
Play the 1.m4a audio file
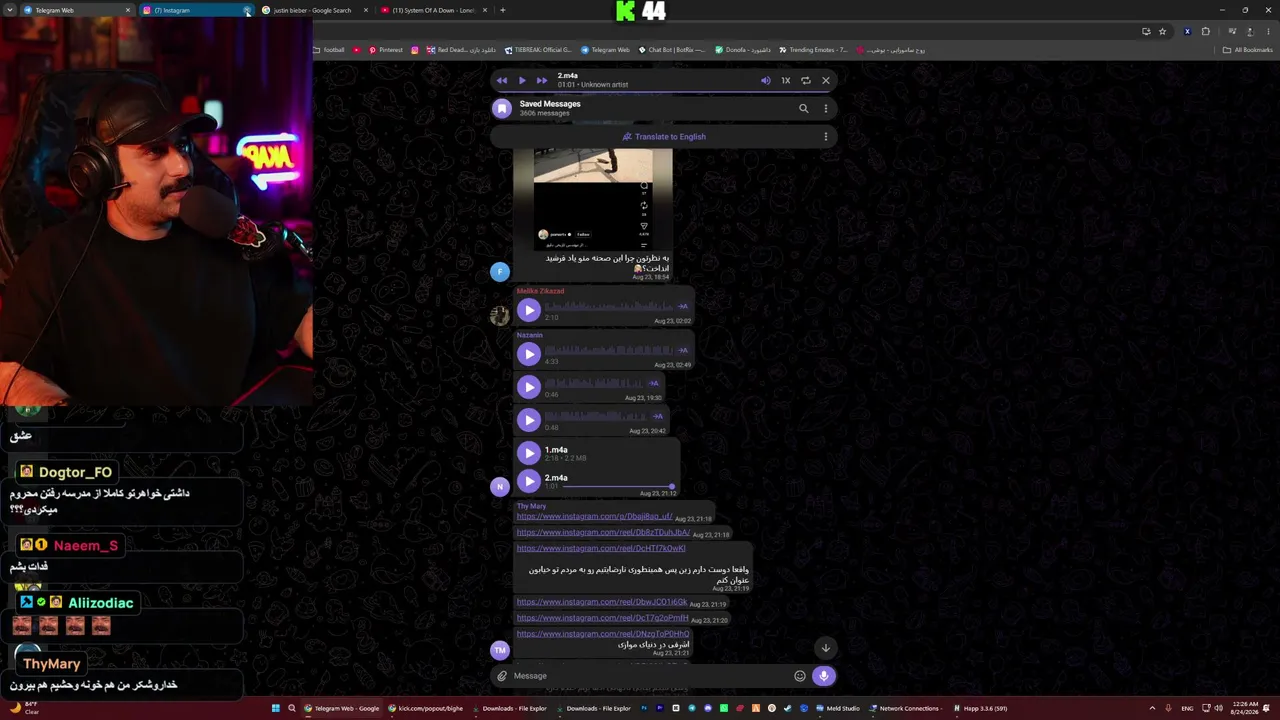529,453
